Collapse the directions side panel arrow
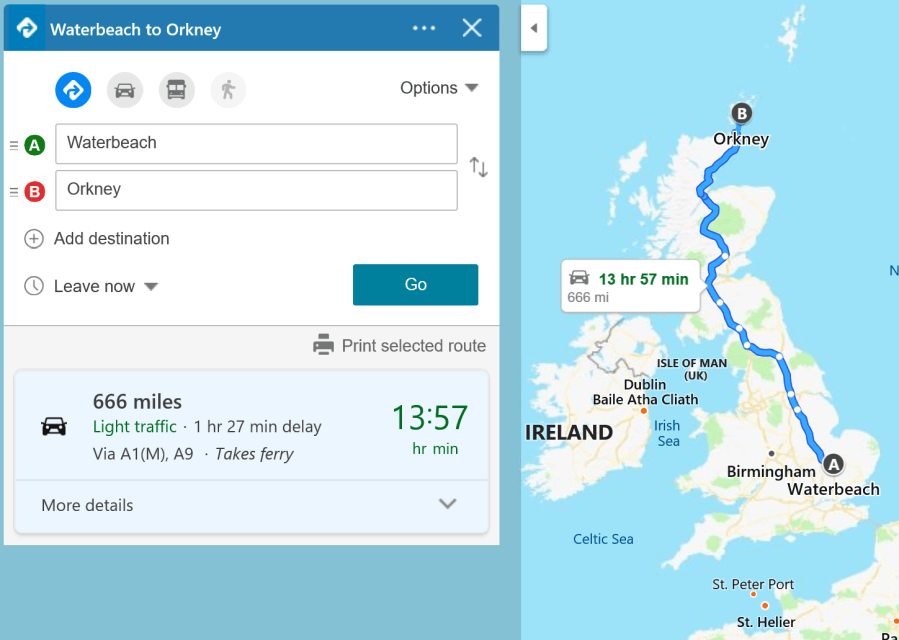 (x=533, y=28)
